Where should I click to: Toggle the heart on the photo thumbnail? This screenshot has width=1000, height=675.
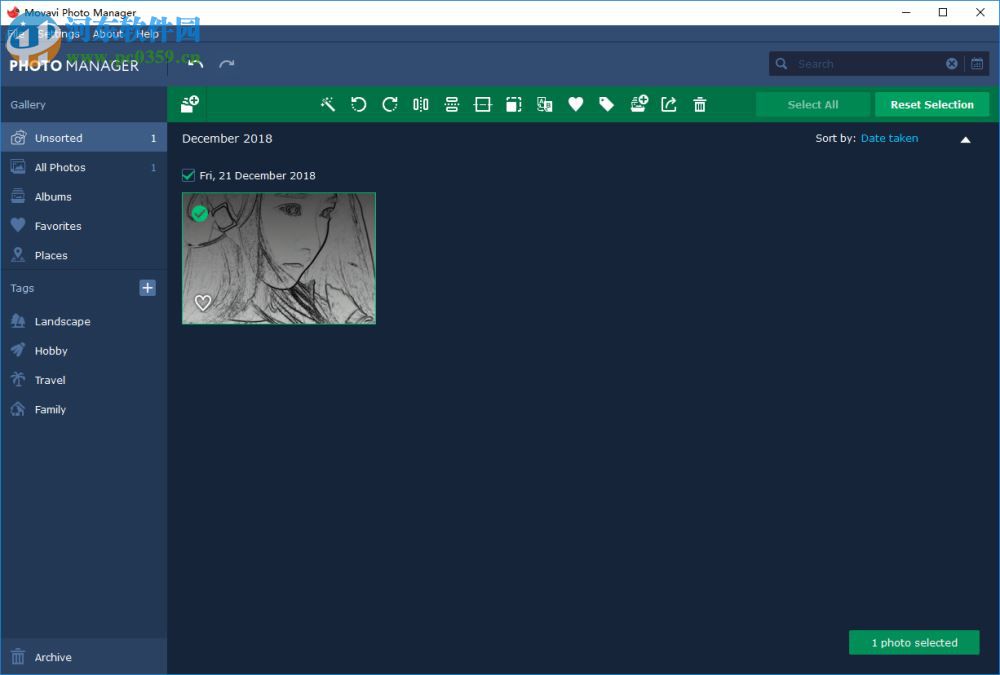[203, 302]
